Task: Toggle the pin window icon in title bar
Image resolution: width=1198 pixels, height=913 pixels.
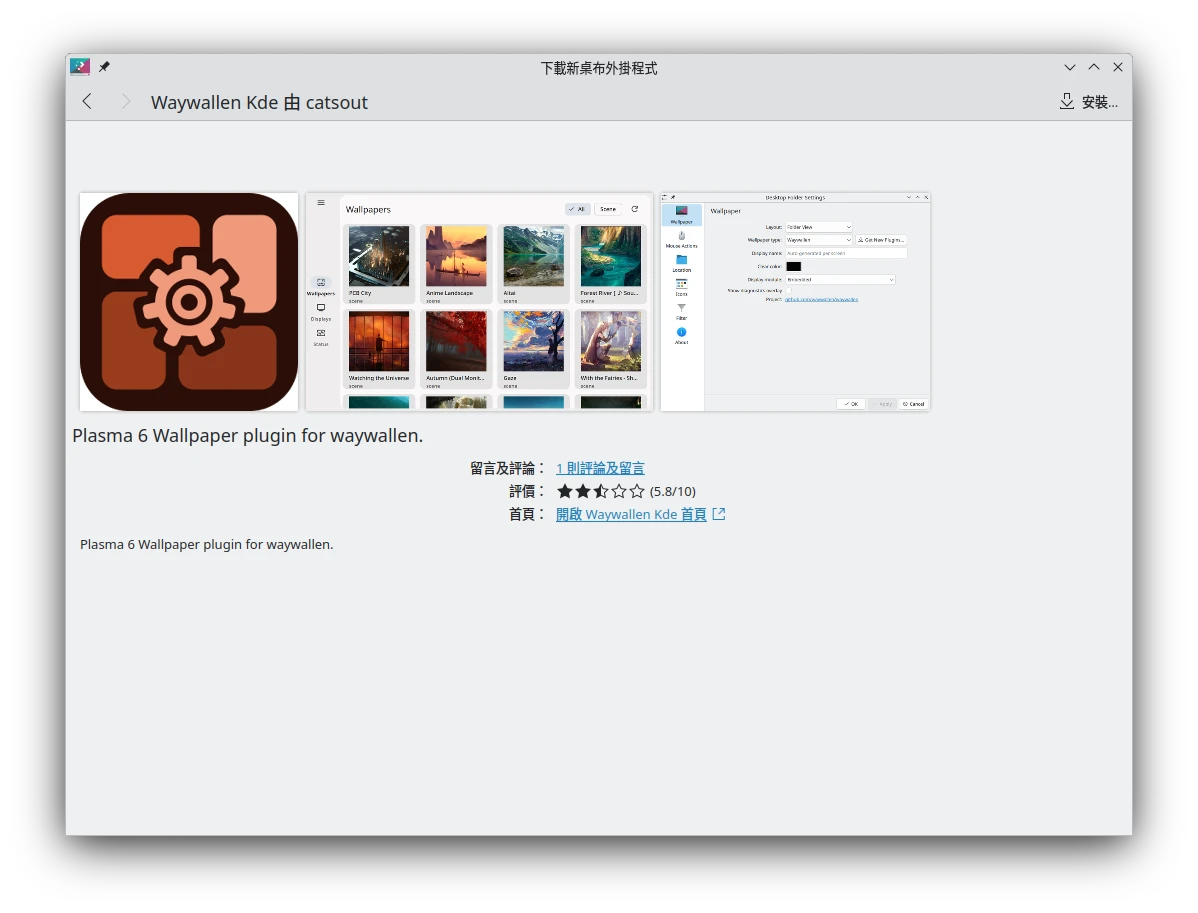Action: (x=105, y=67)
